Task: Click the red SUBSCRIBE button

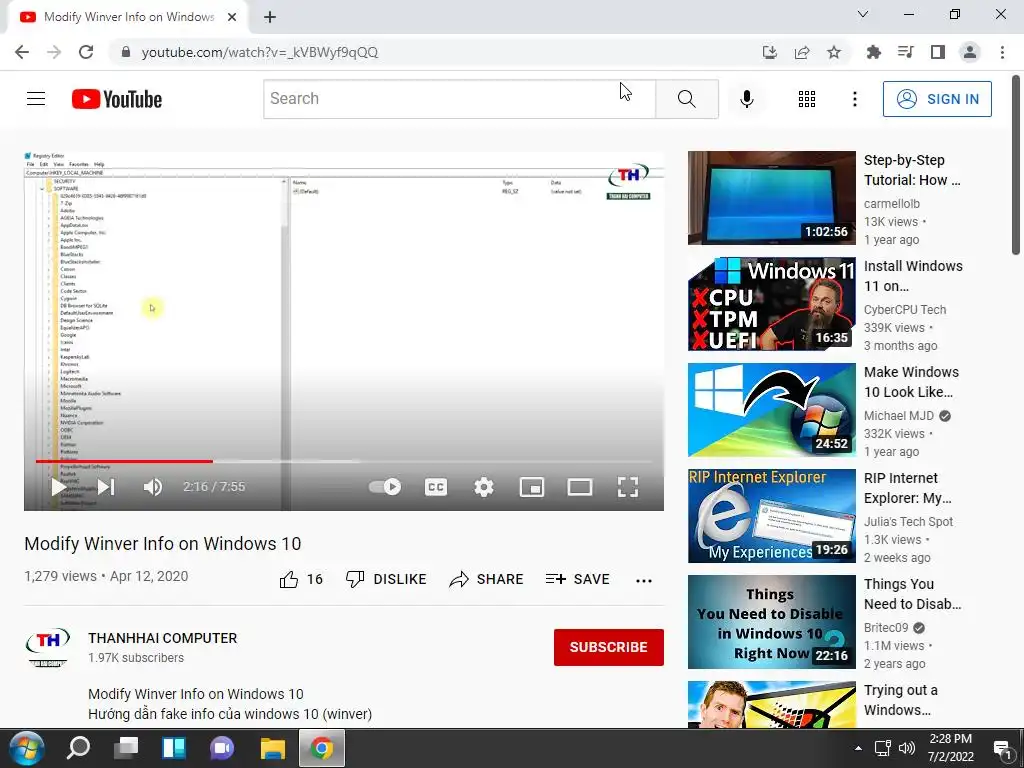Action: 609,647
